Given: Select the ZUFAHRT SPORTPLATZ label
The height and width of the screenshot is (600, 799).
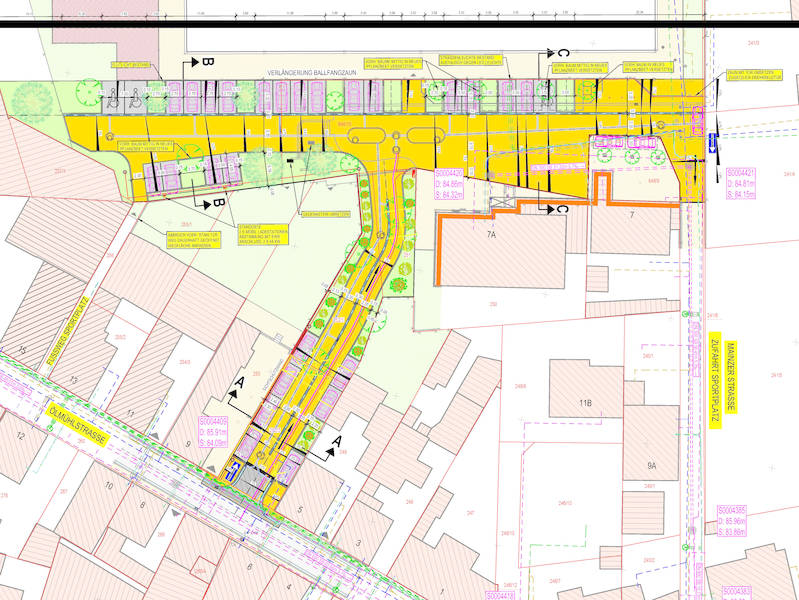Looking at the screenshot, I should (715, 380).
